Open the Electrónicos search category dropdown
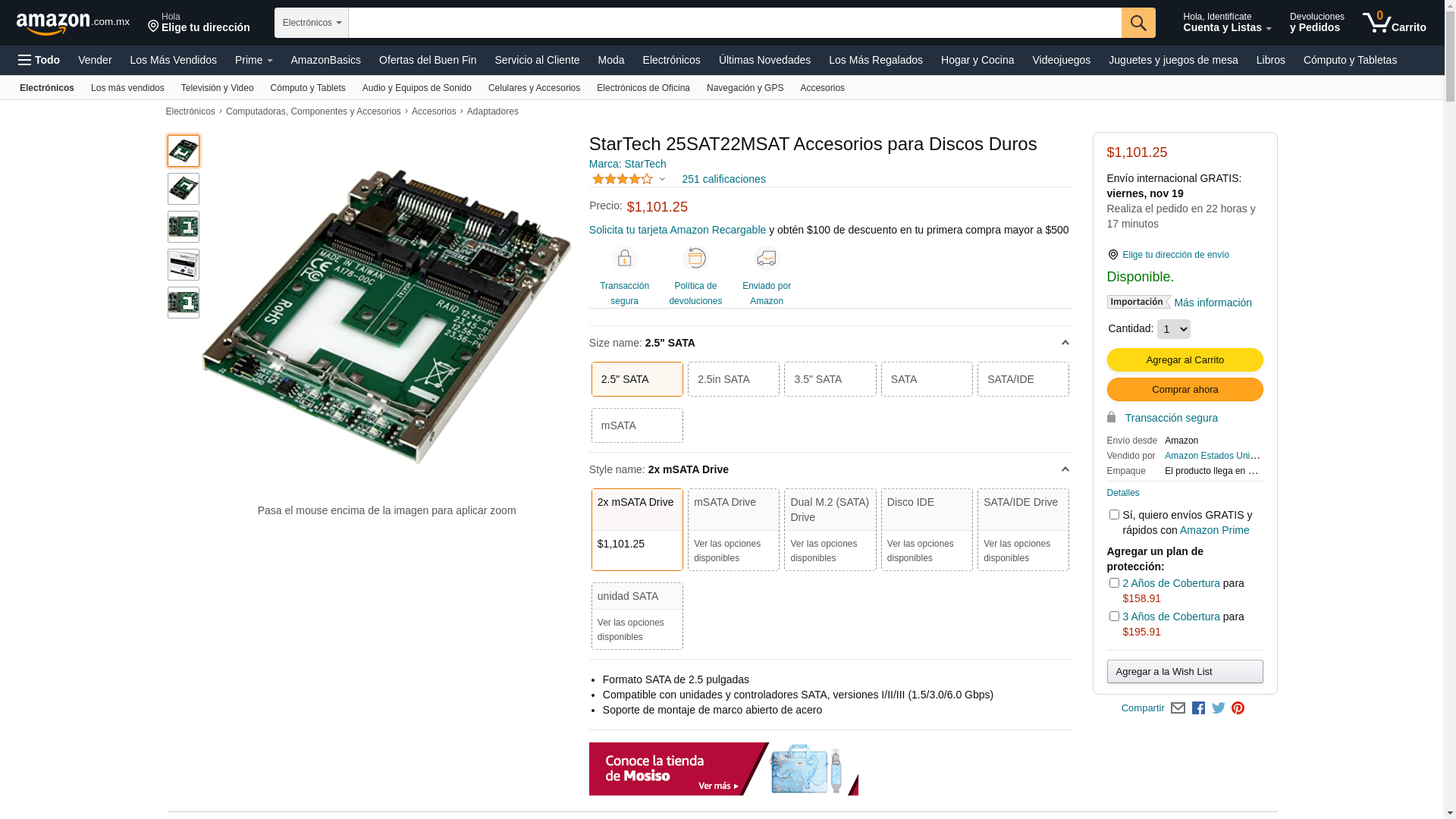 tap(311, 23)
